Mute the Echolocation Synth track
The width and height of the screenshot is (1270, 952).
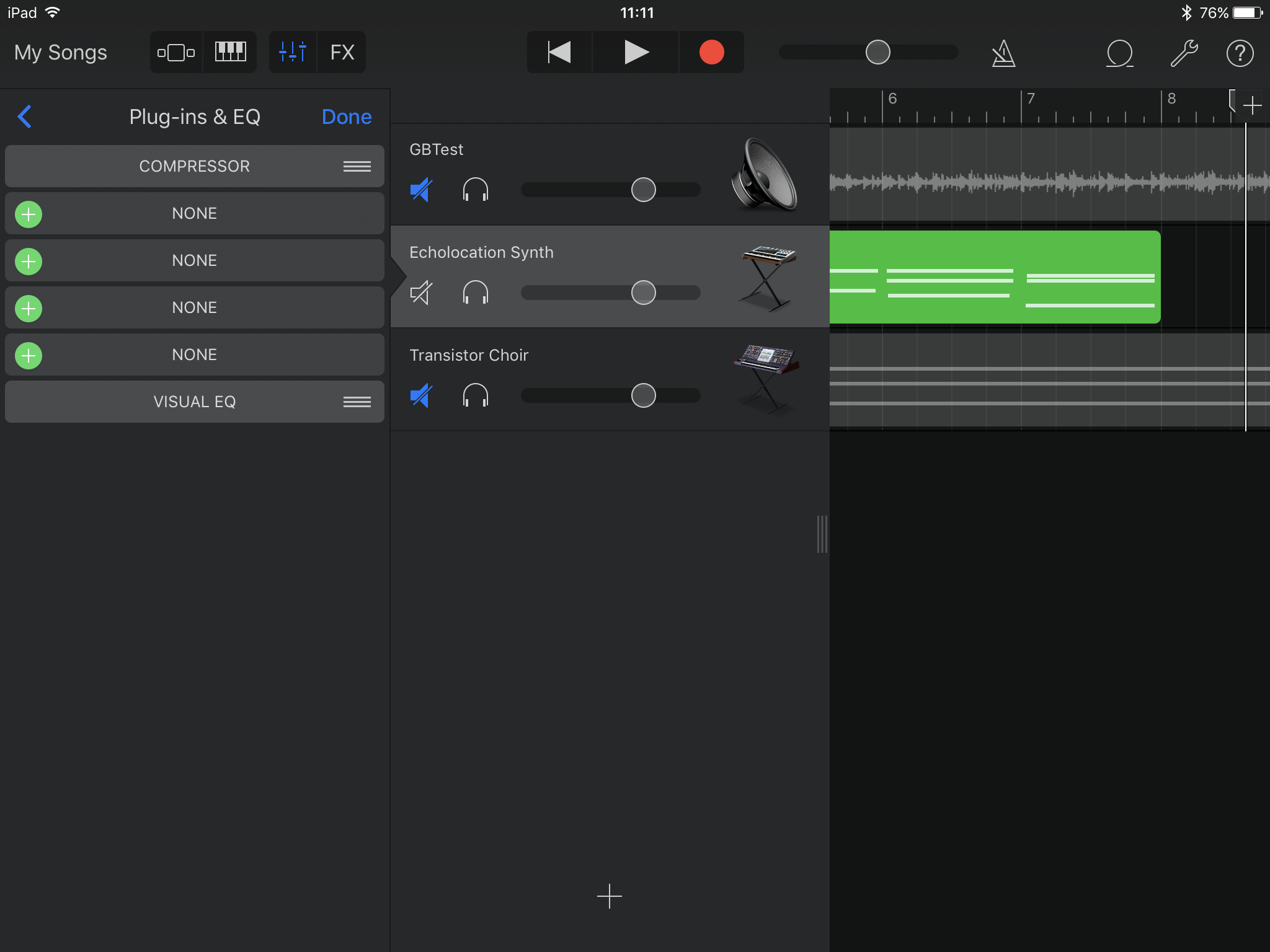tap(421, 293)
